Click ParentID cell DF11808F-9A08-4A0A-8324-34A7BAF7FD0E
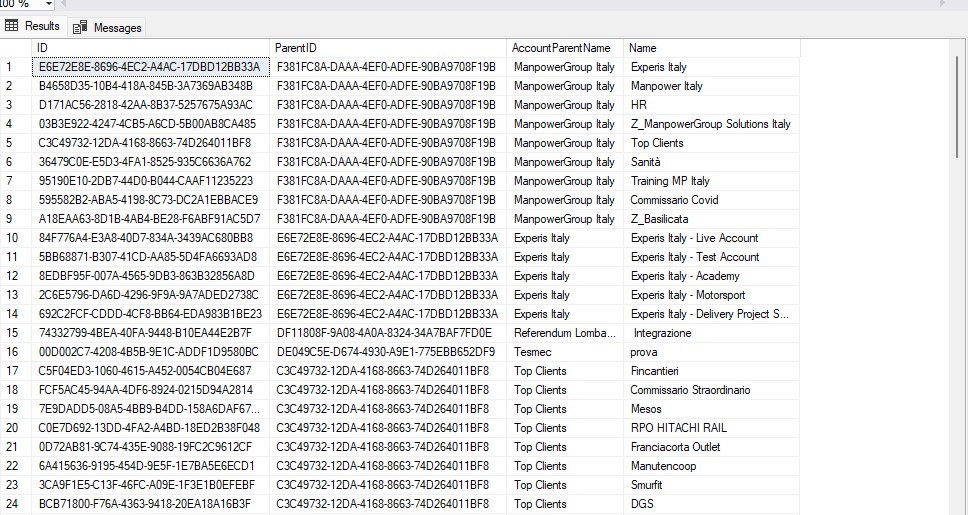The image size is (968, 515). [x=388, y=333]
